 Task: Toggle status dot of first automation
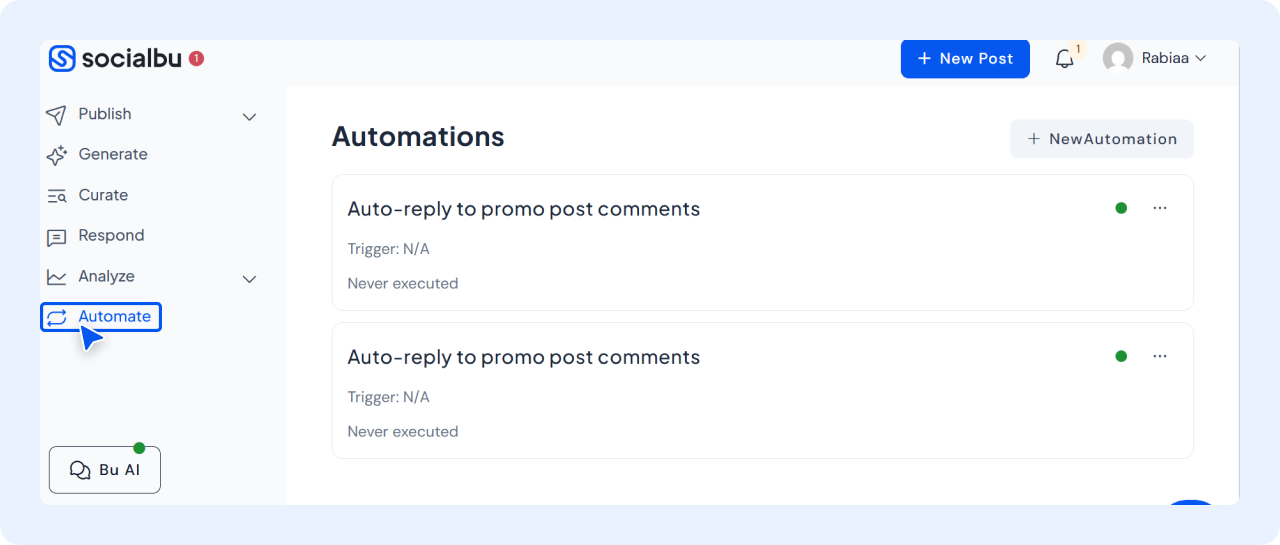point(1121,208)
